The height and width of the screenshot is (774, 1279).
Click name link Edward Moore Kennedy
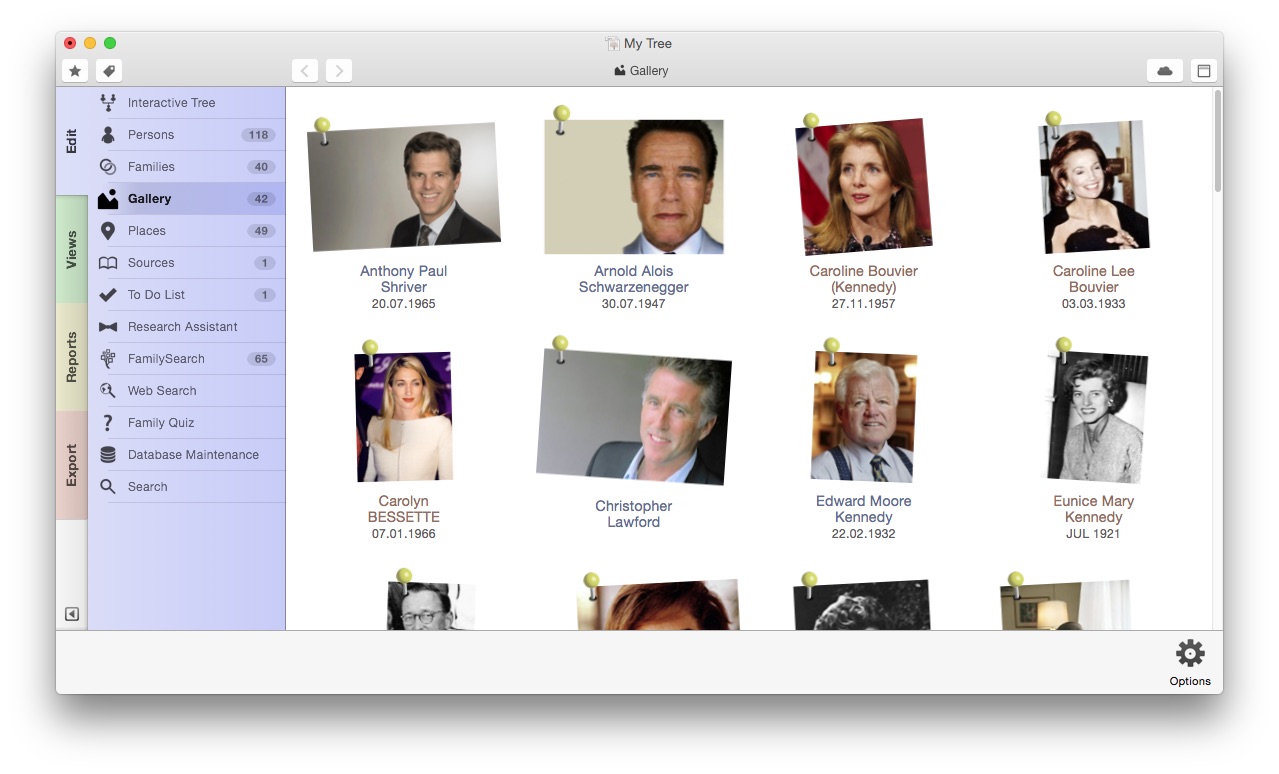(864, 509)
